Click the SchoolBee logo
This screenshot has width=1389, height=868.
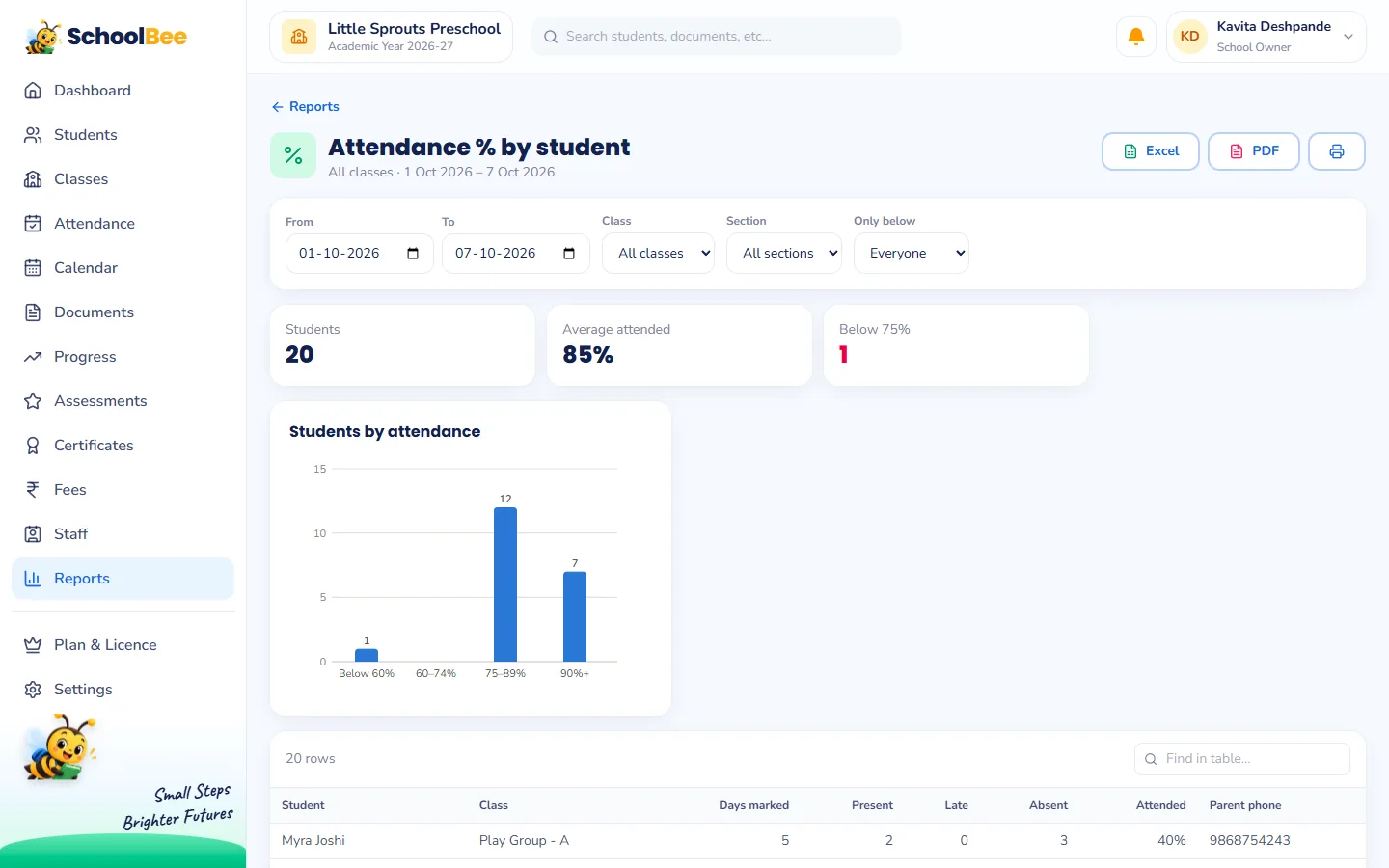pyautogui.click(x=106, y=37)
